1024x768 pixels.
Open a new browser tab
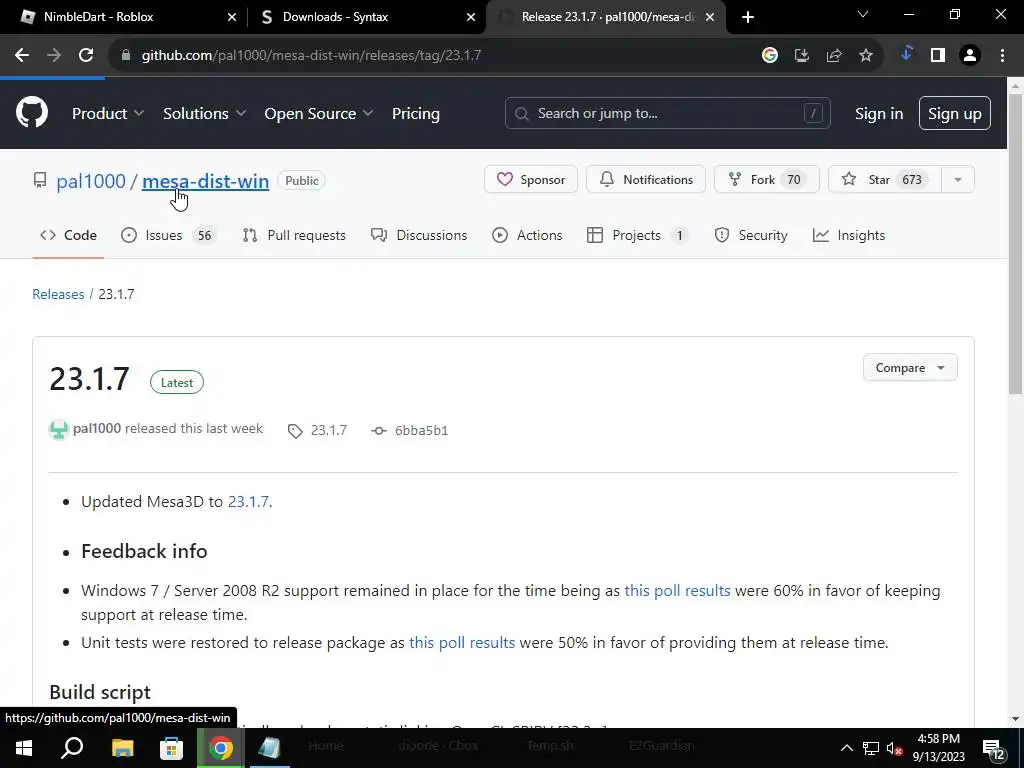point(748,17)
